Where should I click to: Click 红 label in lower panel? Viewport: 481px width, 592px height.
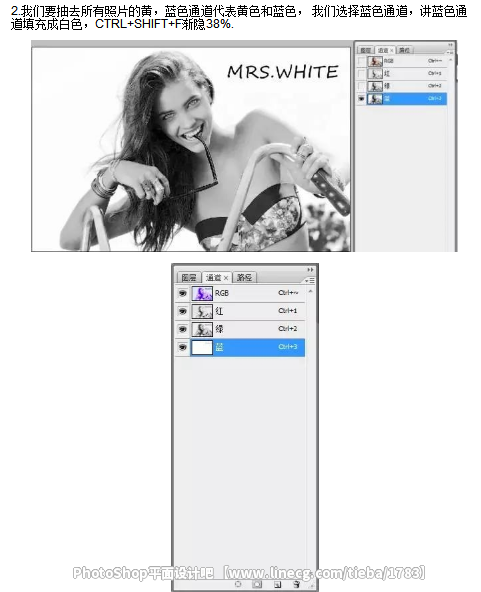219,311
